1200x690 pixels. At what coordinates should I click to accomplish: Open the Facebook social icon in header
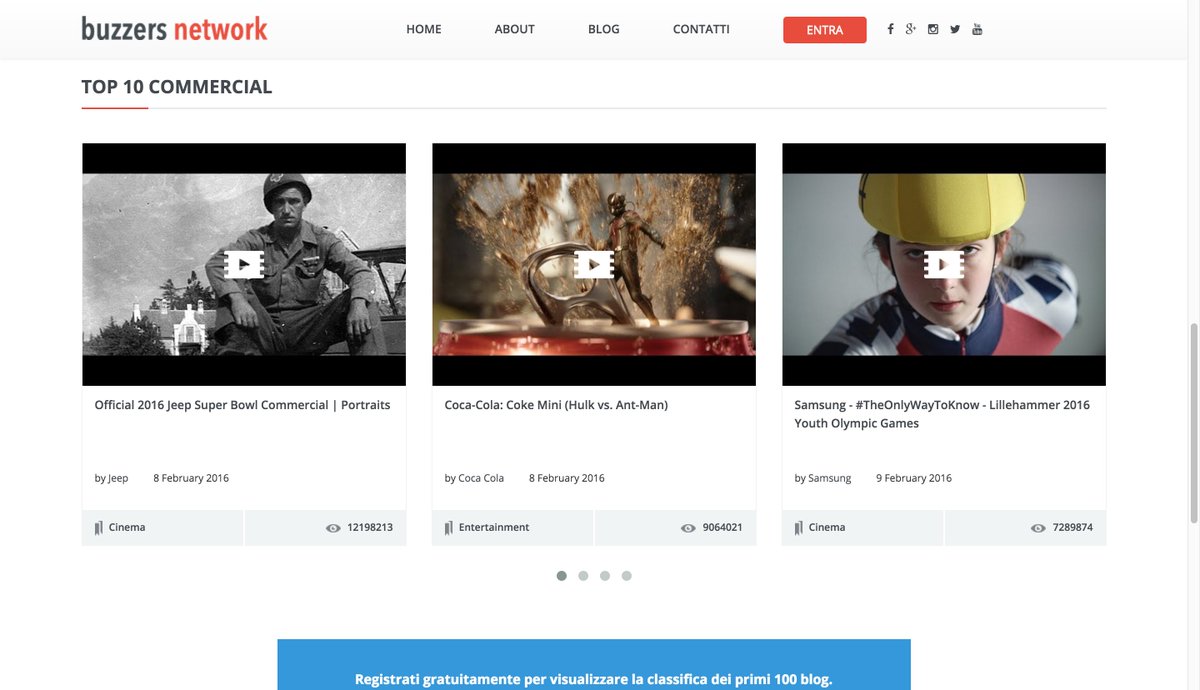(891, 29)
